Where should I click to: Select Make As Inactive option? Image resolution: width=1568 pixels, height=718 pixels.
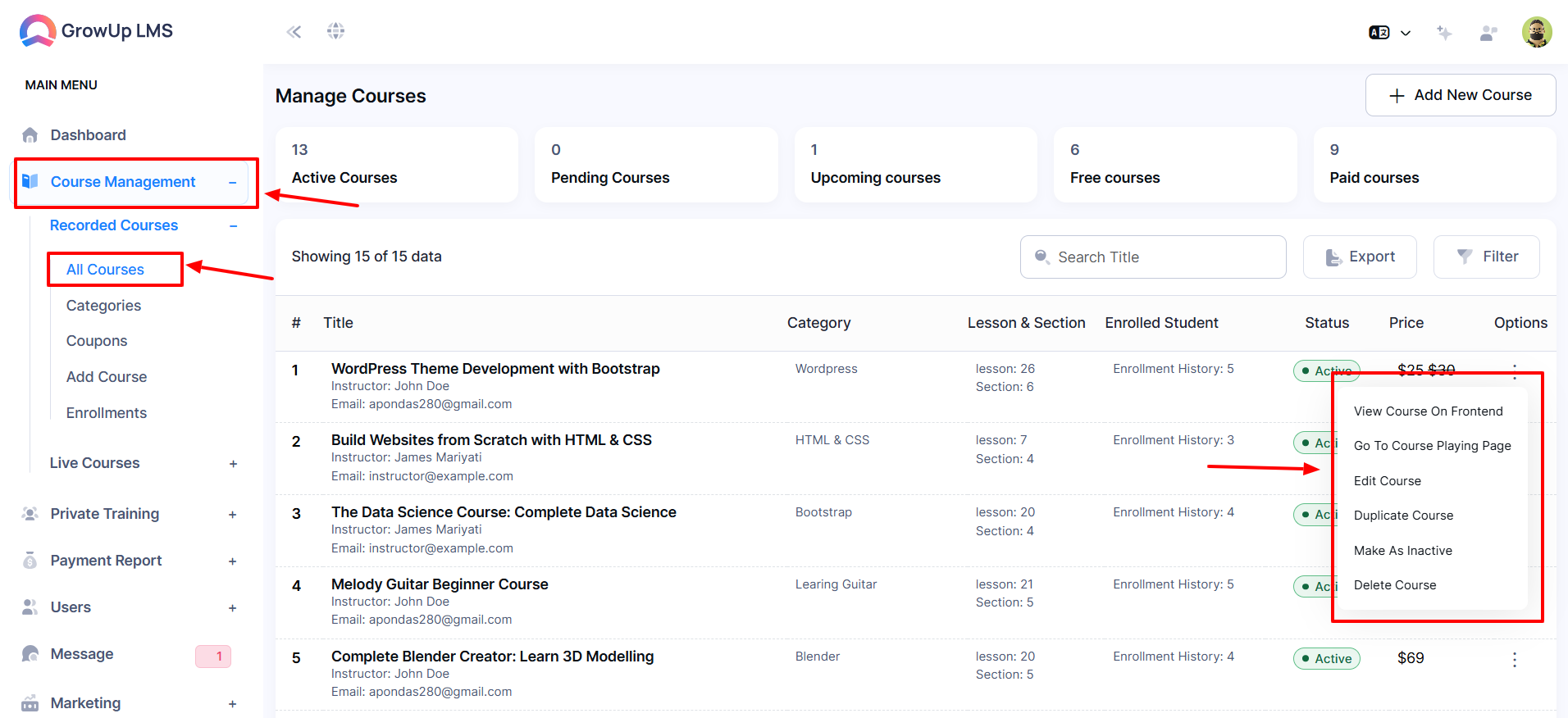pos(1402,551)
